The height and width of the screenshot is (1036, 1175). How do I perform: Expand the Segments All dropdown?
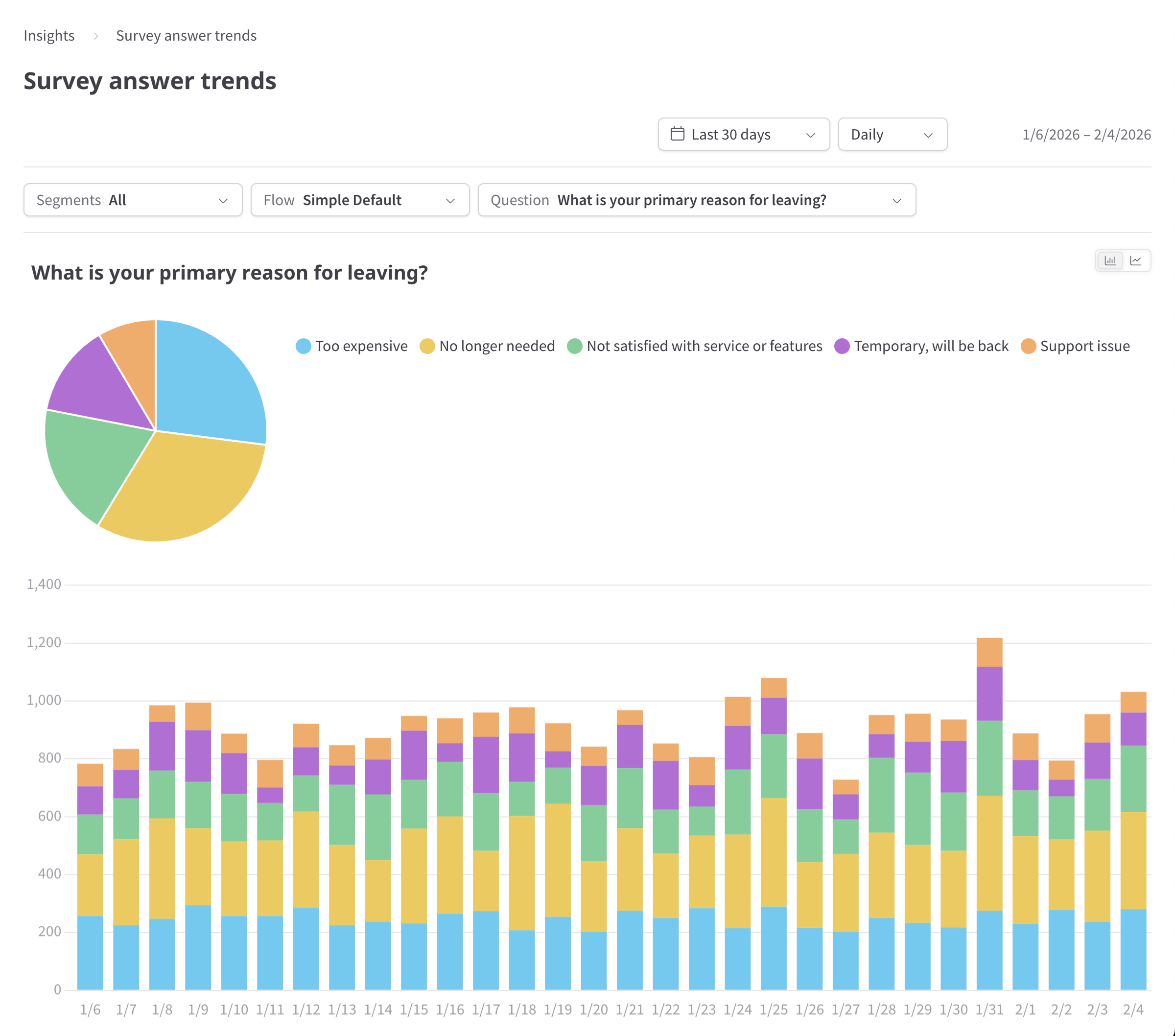tap(133, 200)
